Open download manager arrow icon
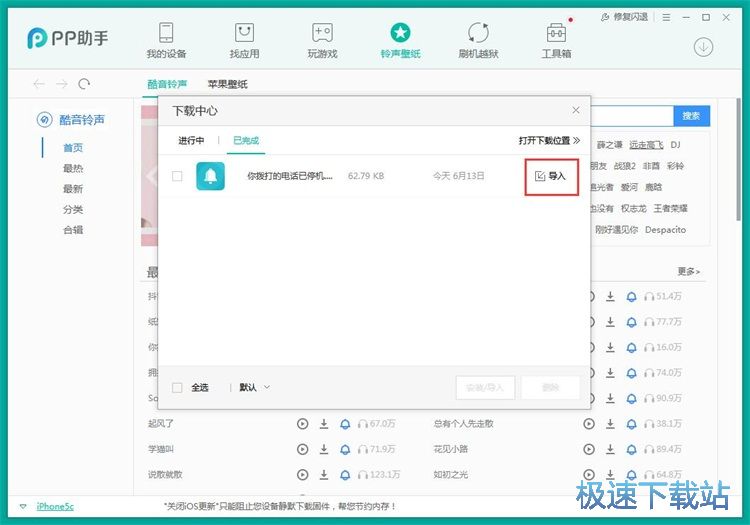Screen dimensions: 750x525 pyautogui.click(x=703, y=47)
